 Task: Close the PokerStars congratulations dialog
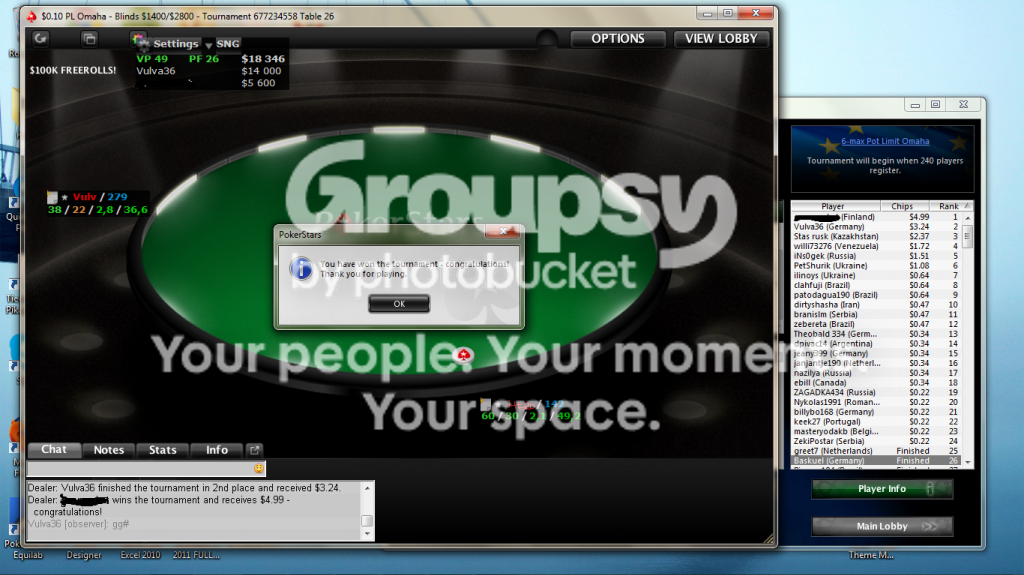(503, 231)
